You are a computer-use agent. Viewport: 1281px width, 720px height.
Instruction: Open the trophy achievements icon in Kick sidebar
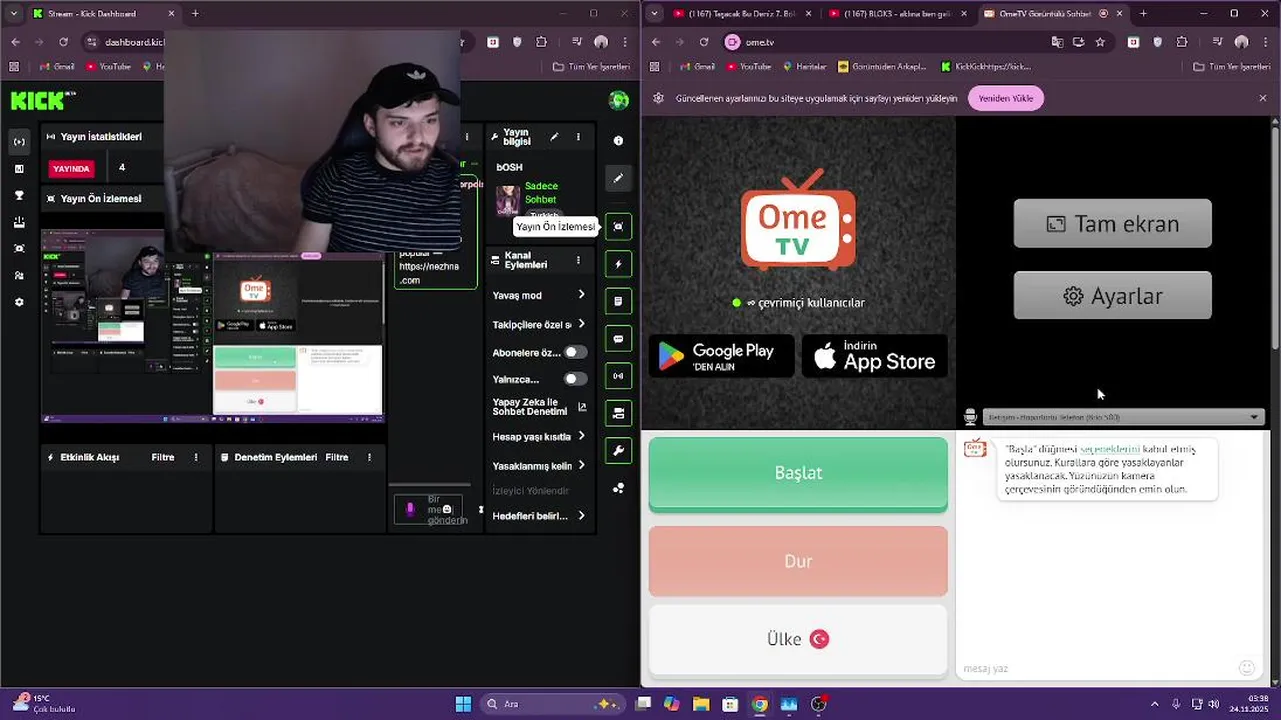19,196
